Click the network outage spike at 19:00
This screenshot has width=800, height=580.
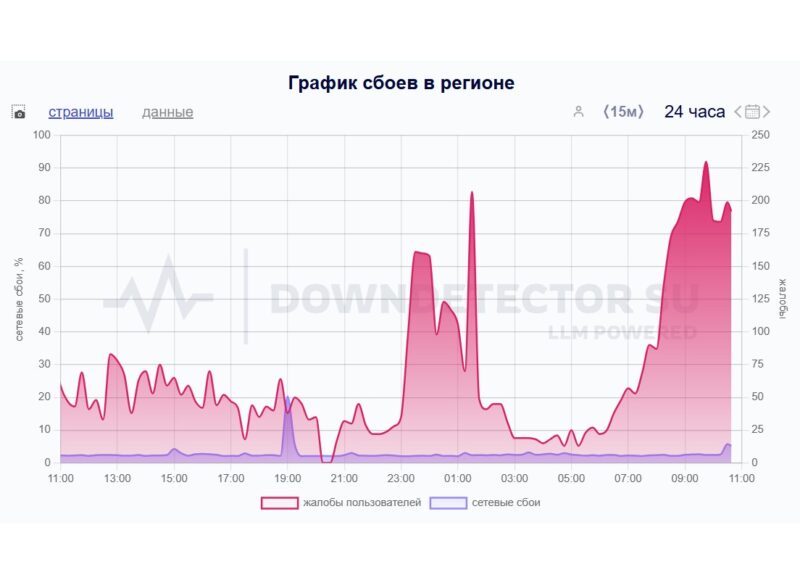click(x=287, y=398)
